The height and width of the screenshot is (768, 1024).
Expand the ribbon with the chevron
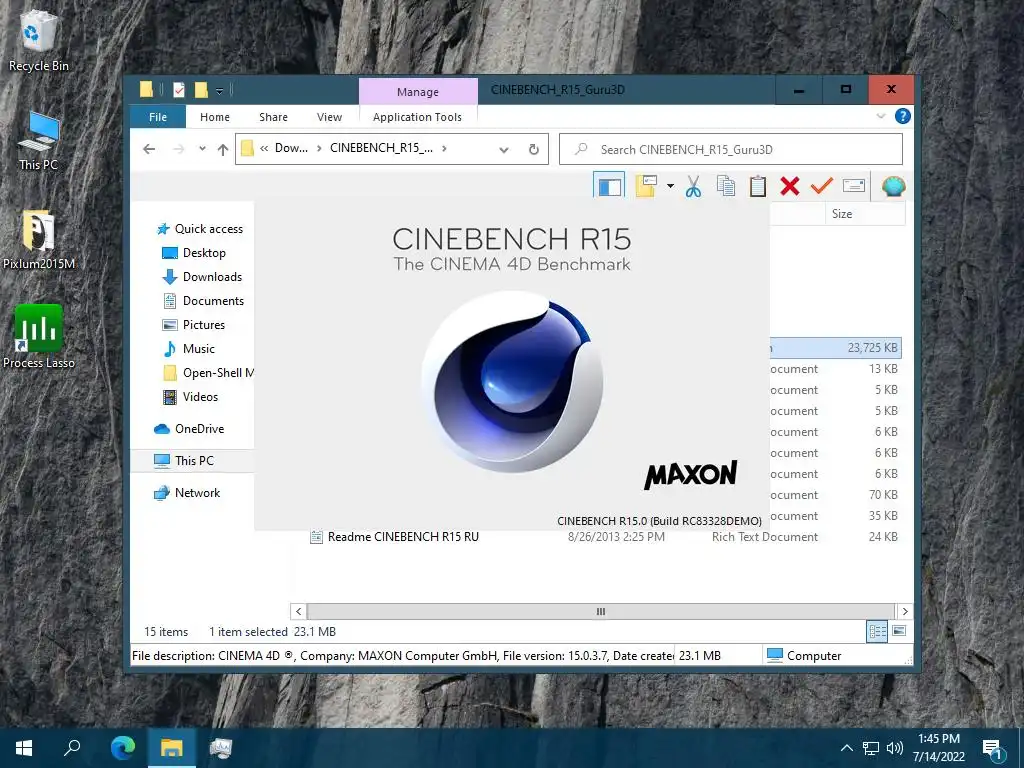tap(880, 116)
